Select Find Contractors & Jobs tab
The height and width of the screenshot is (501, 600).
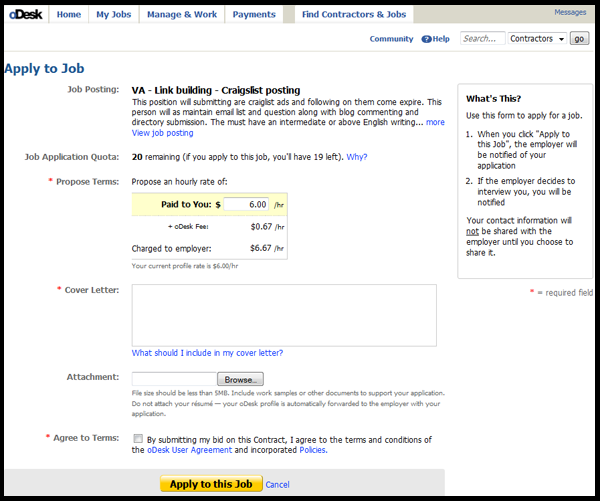(x=354, y=15)
